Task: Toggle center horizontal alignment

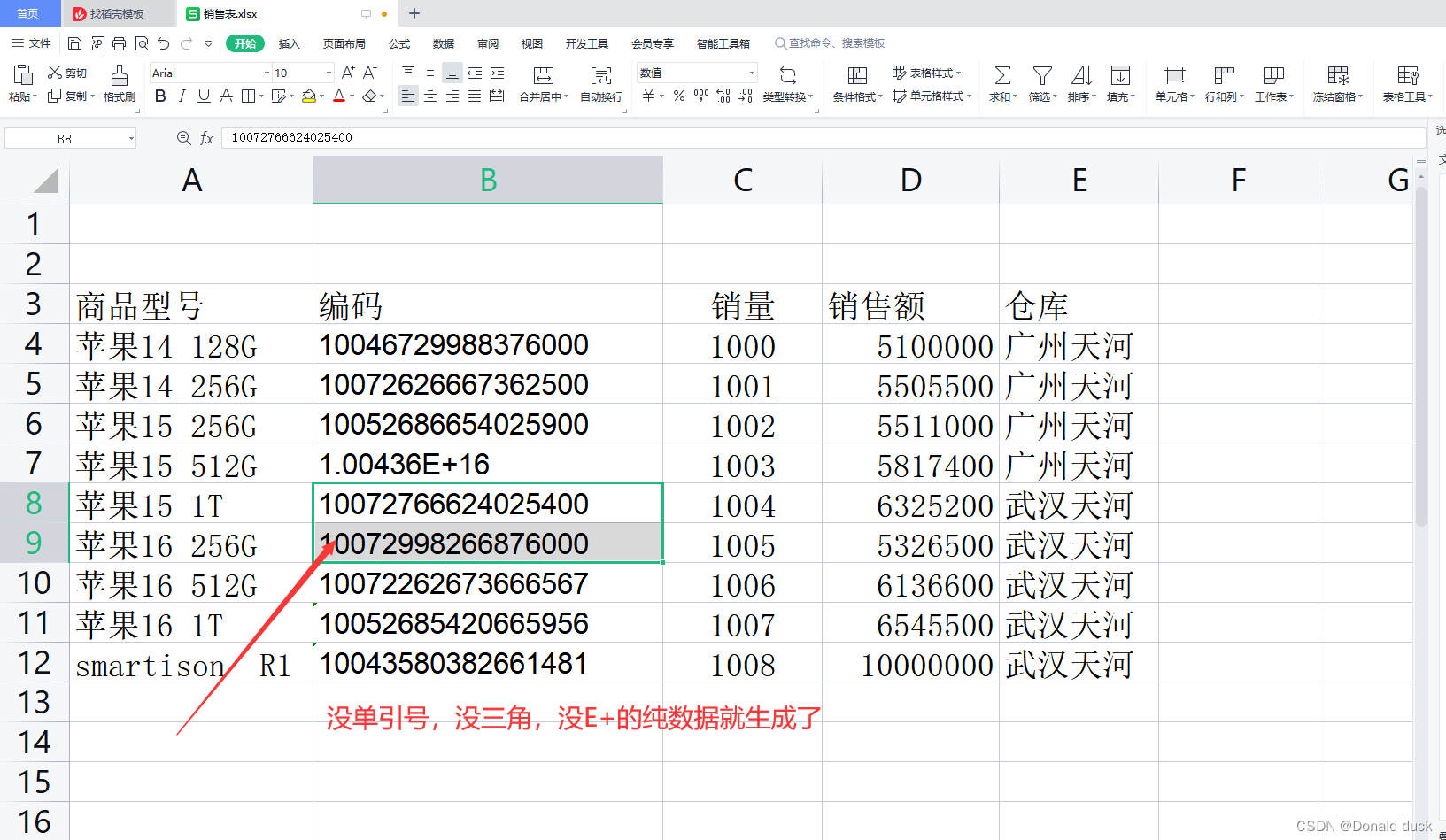Action: pos(430,96)
